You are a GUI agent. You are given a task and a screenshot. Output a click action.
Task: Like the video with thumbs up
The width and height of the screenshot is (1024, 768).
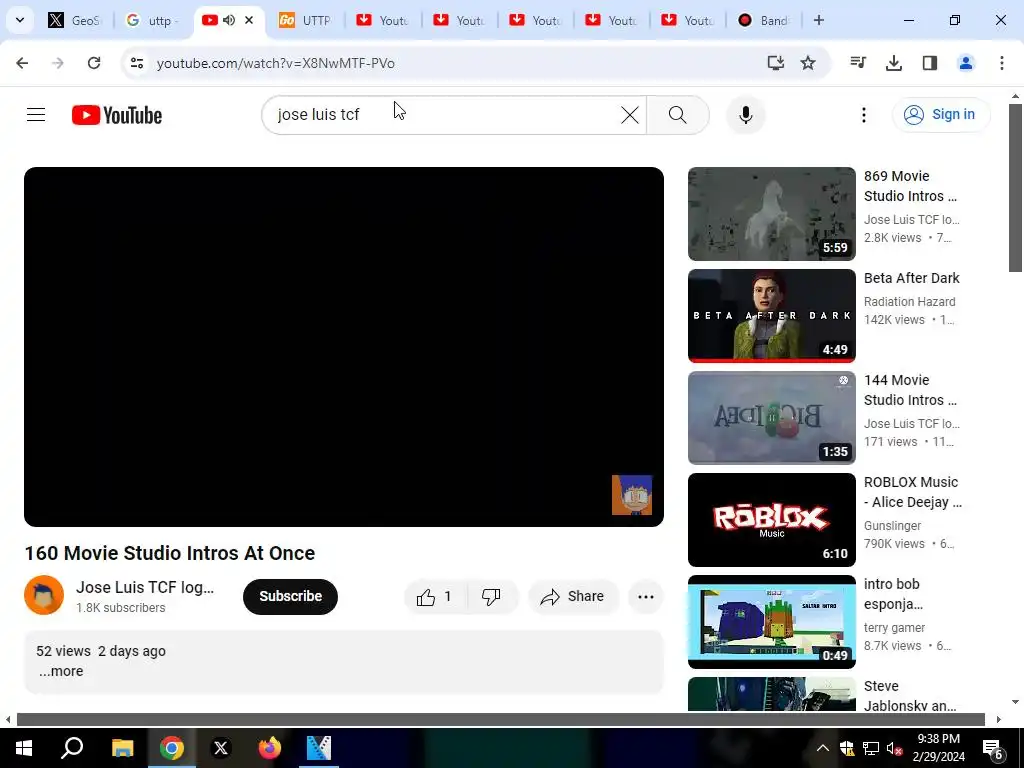[436, 596]
